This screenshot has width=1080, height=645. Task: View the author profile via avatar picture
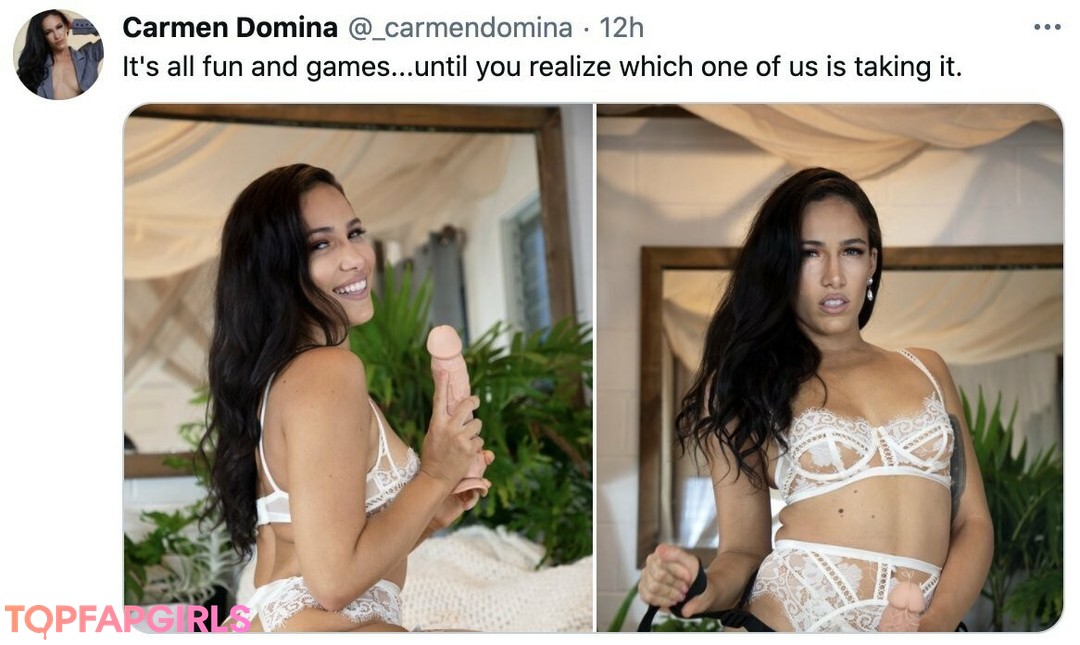59,54
